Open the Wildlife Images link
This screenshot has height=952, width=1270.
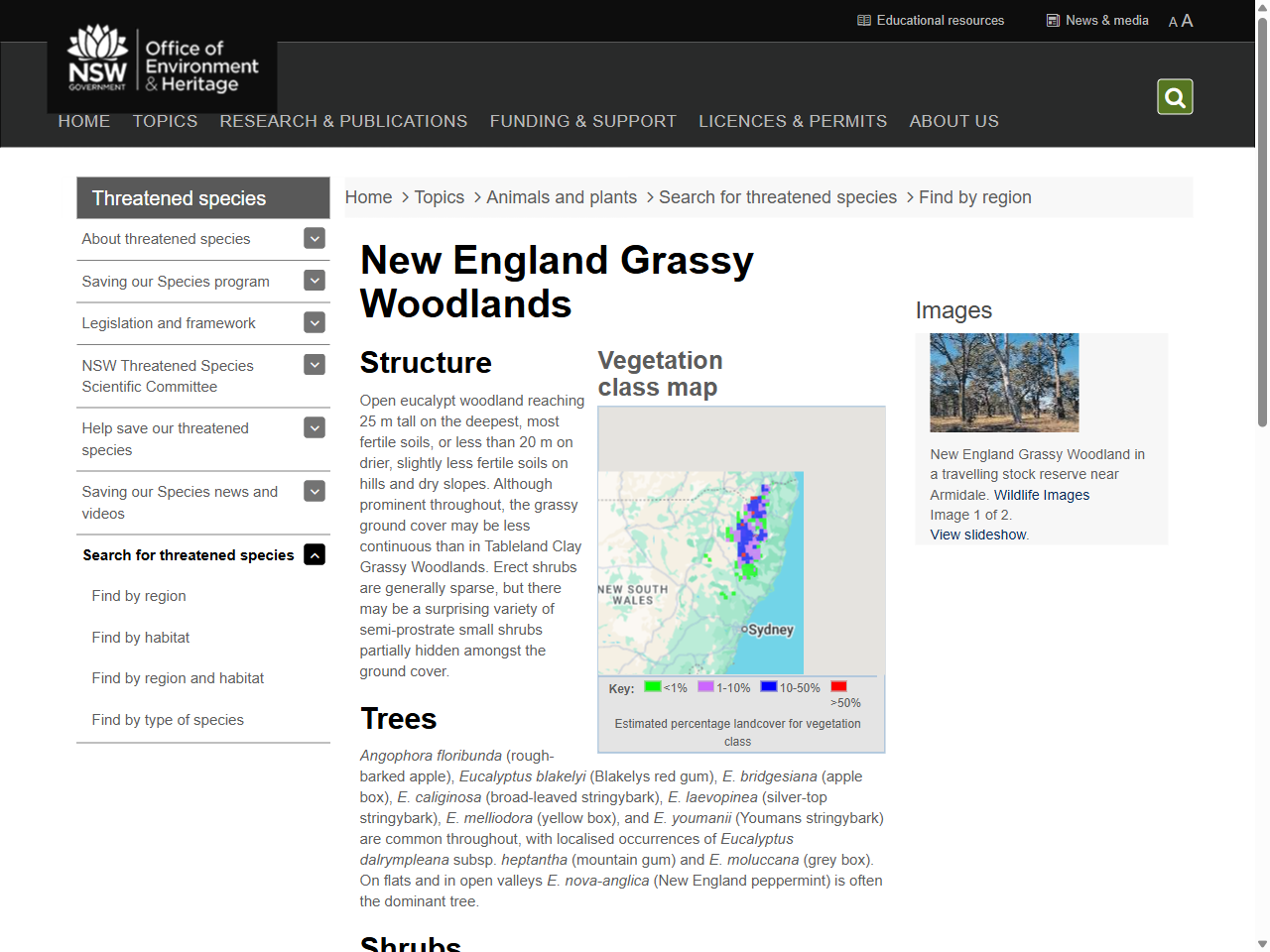pos(1042,495)
